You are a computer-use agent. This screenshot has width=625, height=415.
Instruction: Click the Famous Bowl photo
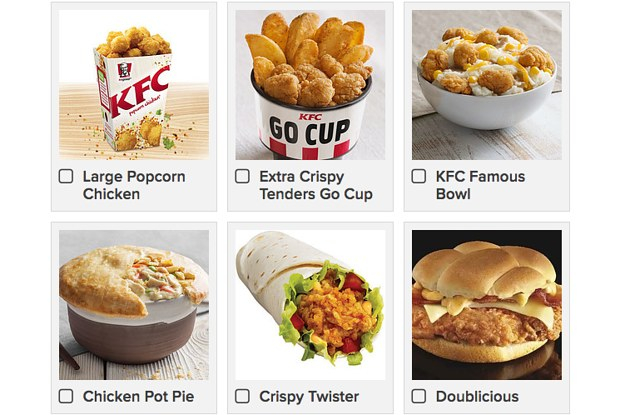pos(487,85)
